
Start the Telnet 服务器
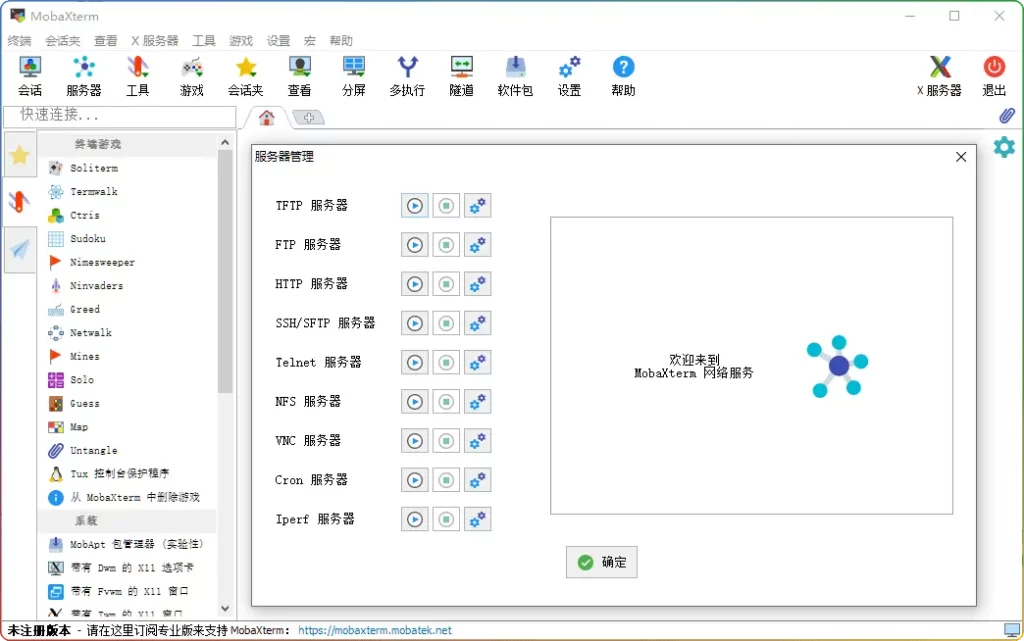415,363
